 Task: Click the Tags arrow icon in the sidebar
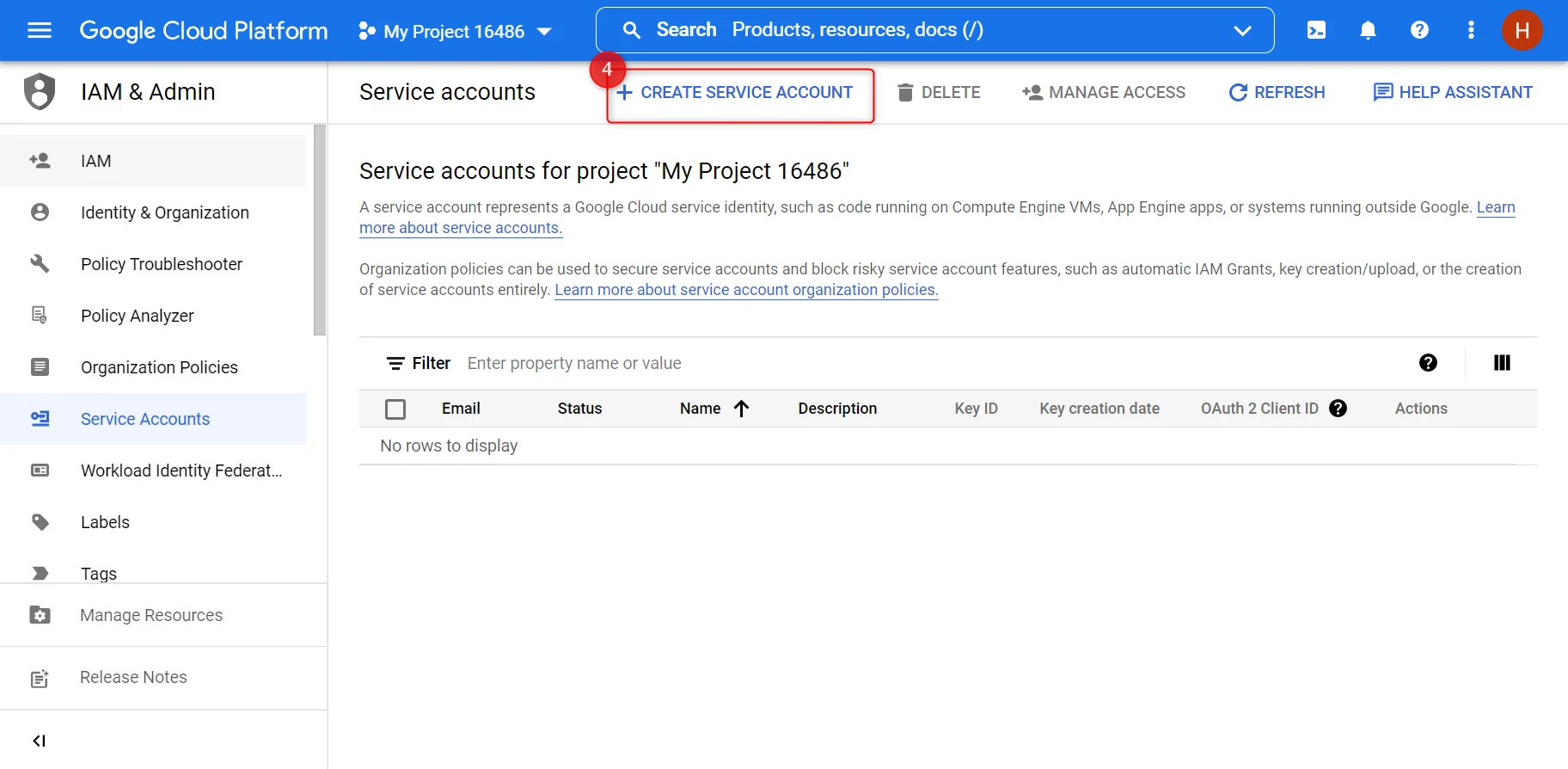40,574
